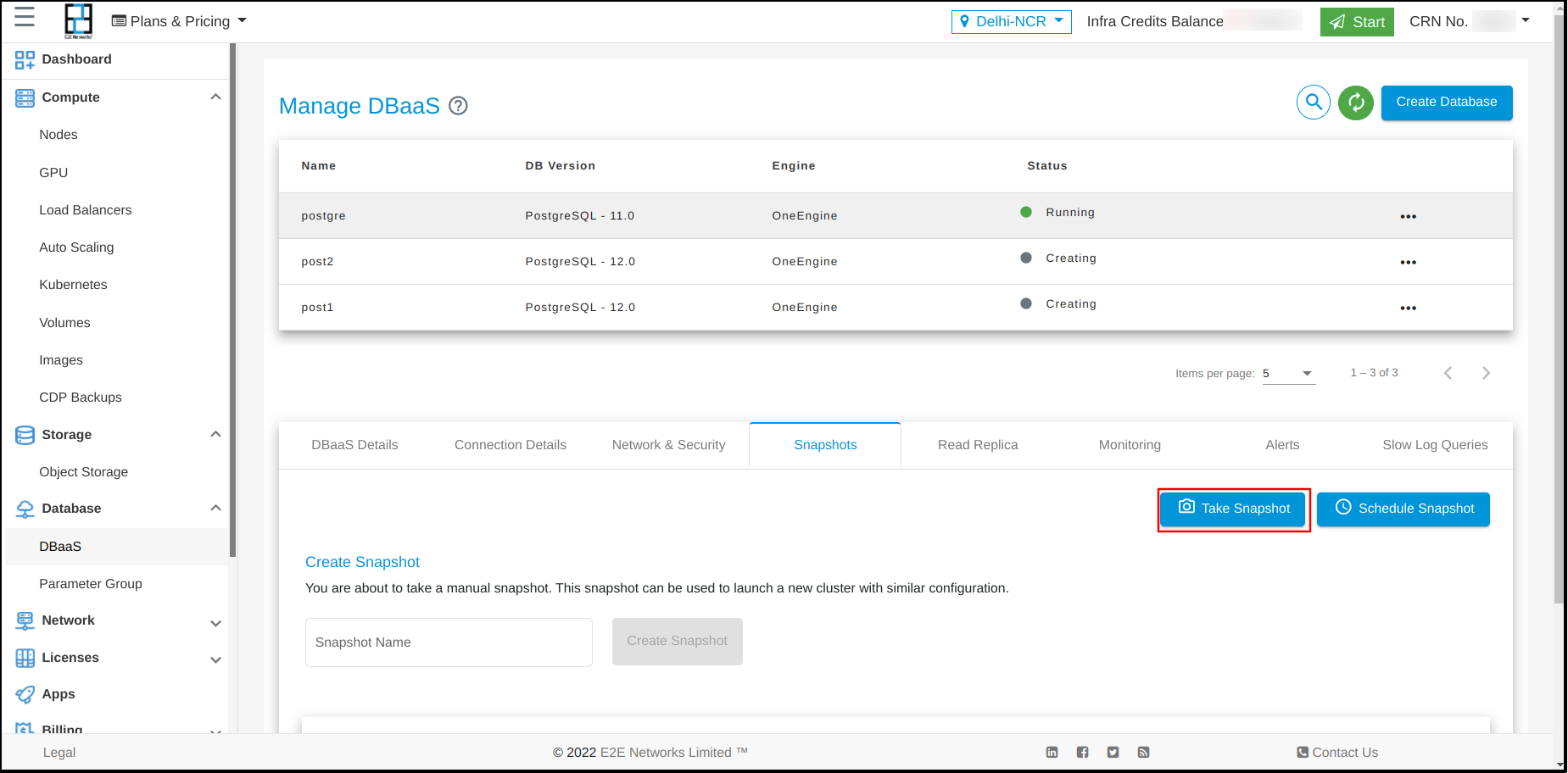Open GPU in the sidebar

(x=53, y=173)
